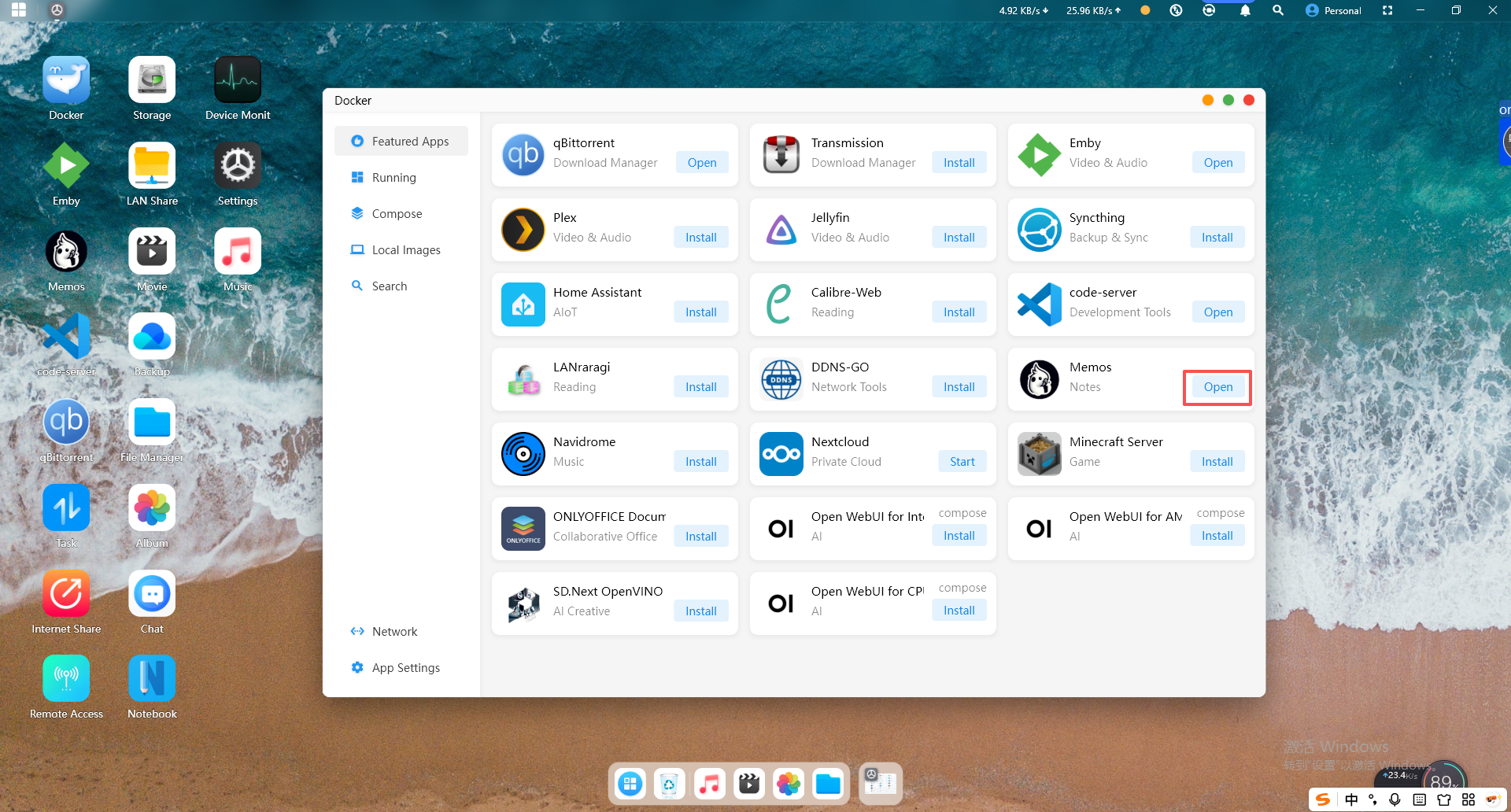Switch to the Running section

pos(401,178)
